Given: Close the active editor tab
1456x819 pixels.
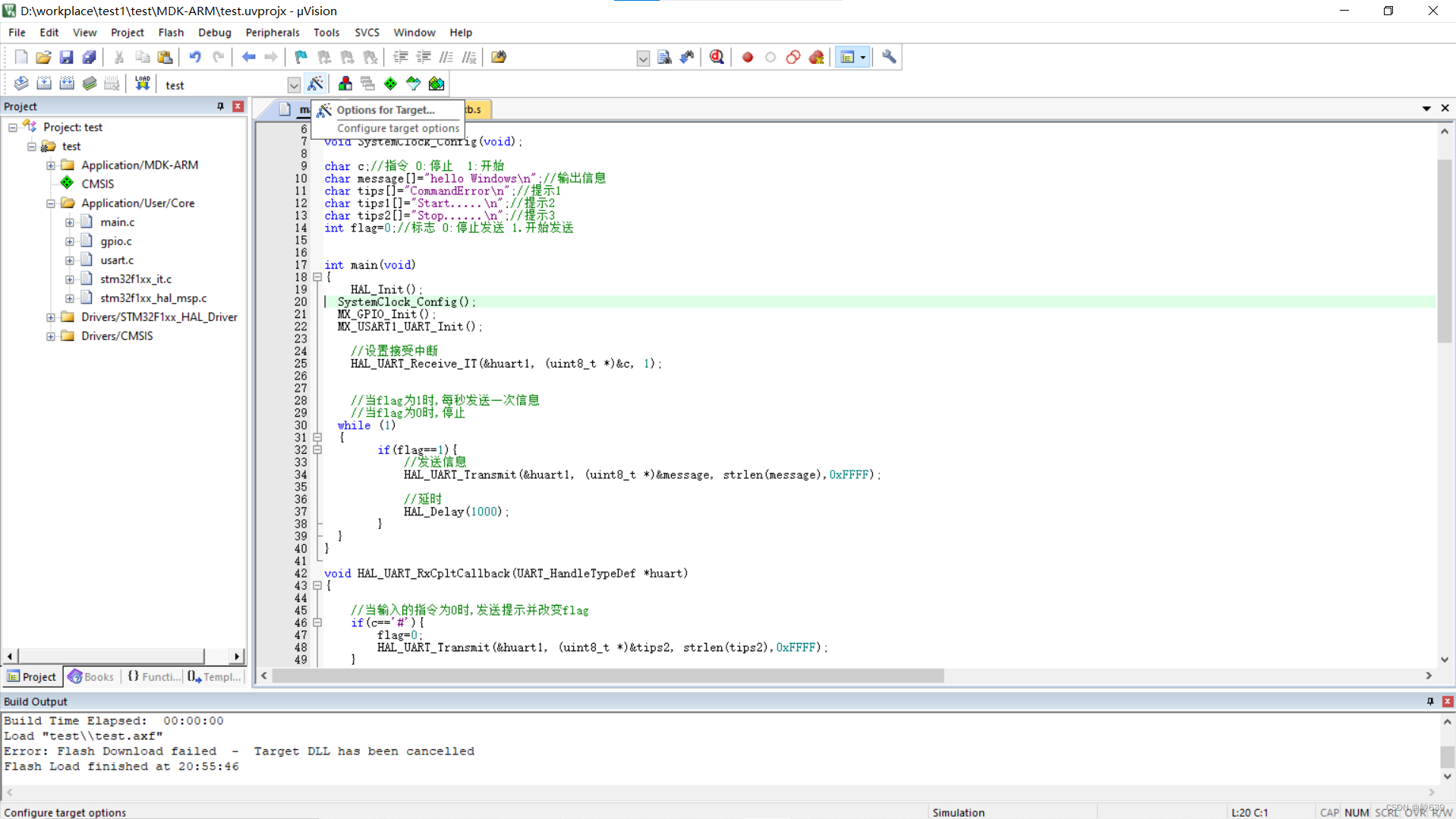Looking at the screenshot, I should tap(1445, 109).
